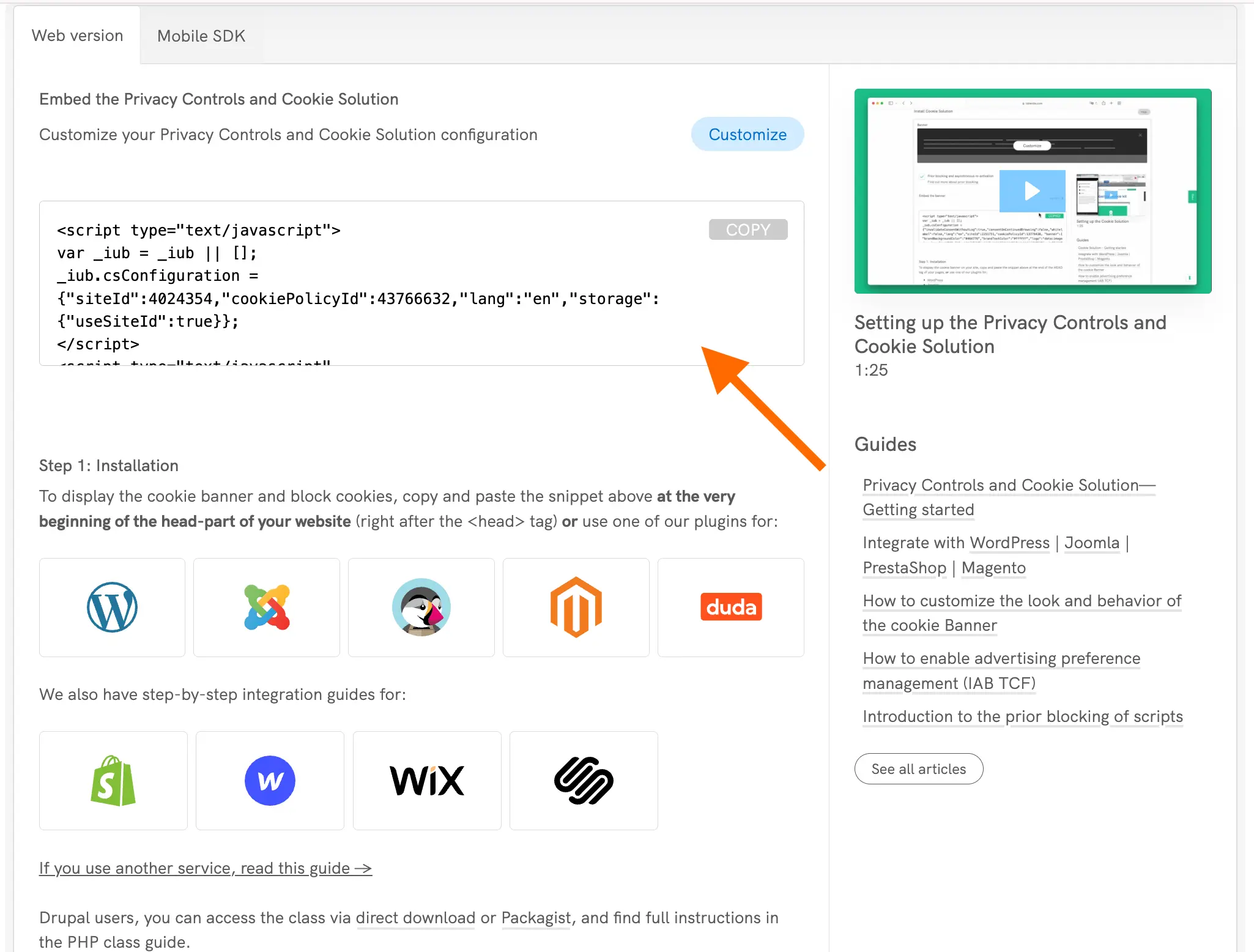The image size is (1254, 952).
Task: Open the Joomla guide link
Action: (1092, 543)
